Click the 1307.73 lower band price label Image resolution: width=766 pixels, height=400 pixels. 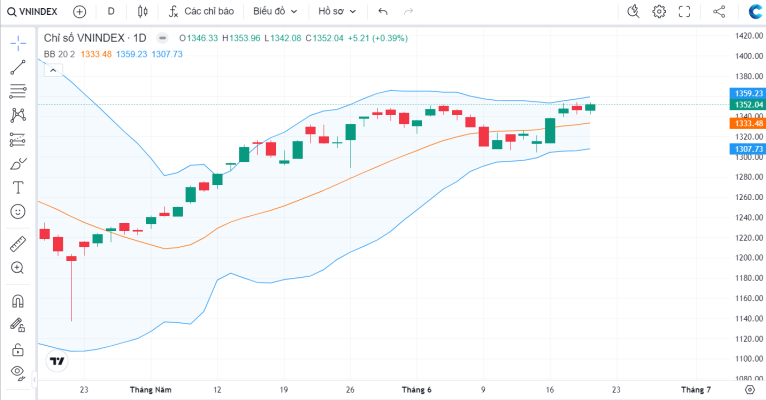coord(748,149)
